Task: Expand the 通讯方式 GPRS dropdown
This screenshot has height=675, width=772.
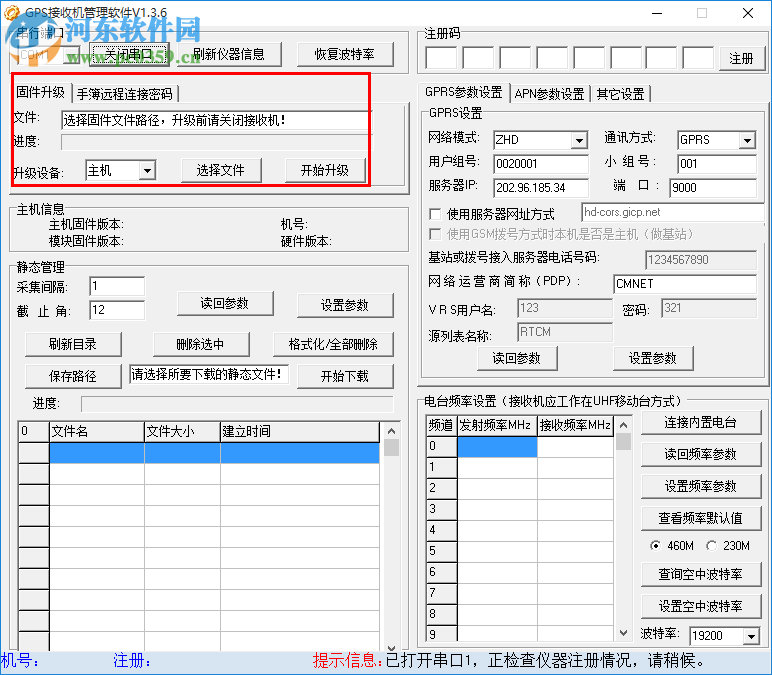Action: click(747, 140)
